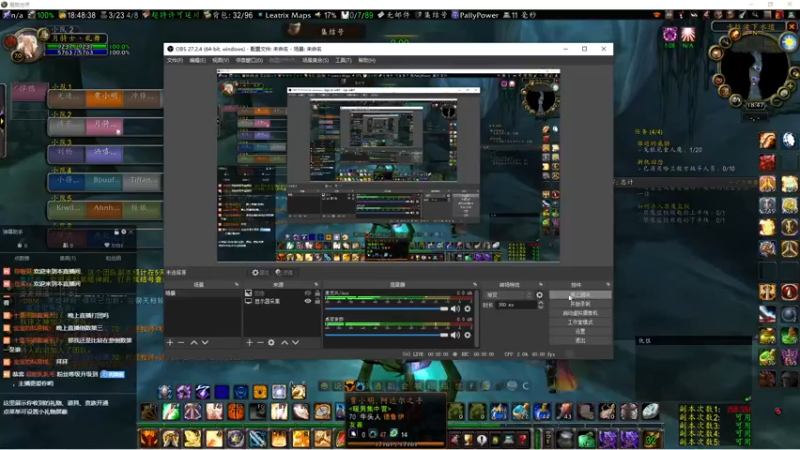Click lock icon on danmaku helper widget

pyautogui.click(x=116, y=232)
